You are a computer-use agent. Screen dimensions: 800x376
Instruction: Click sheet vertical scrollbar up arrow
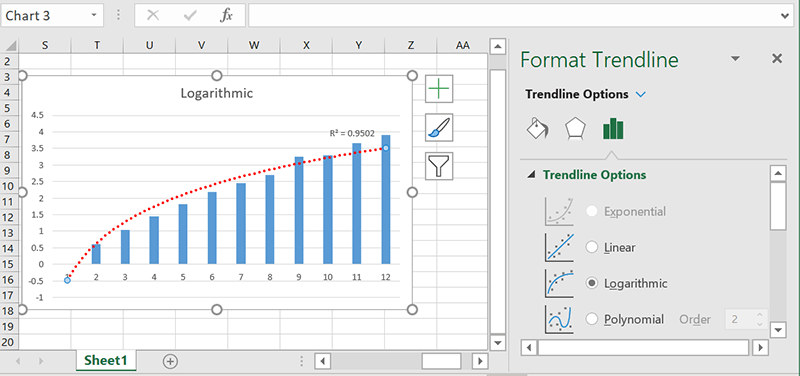497,46
